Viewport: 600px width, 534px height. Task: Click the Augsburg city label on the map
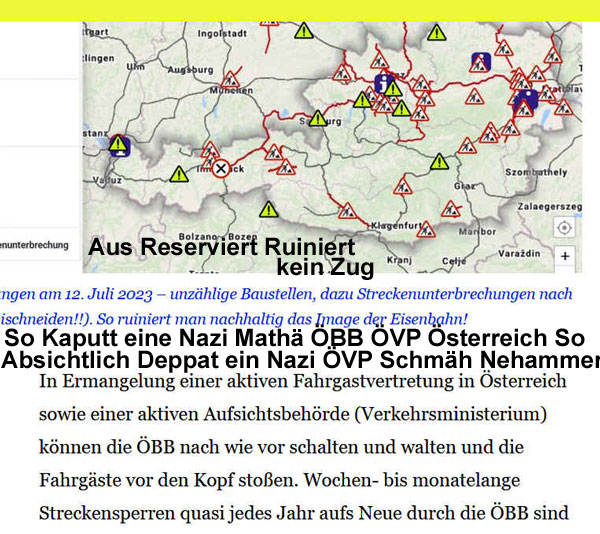coord(190,70)
